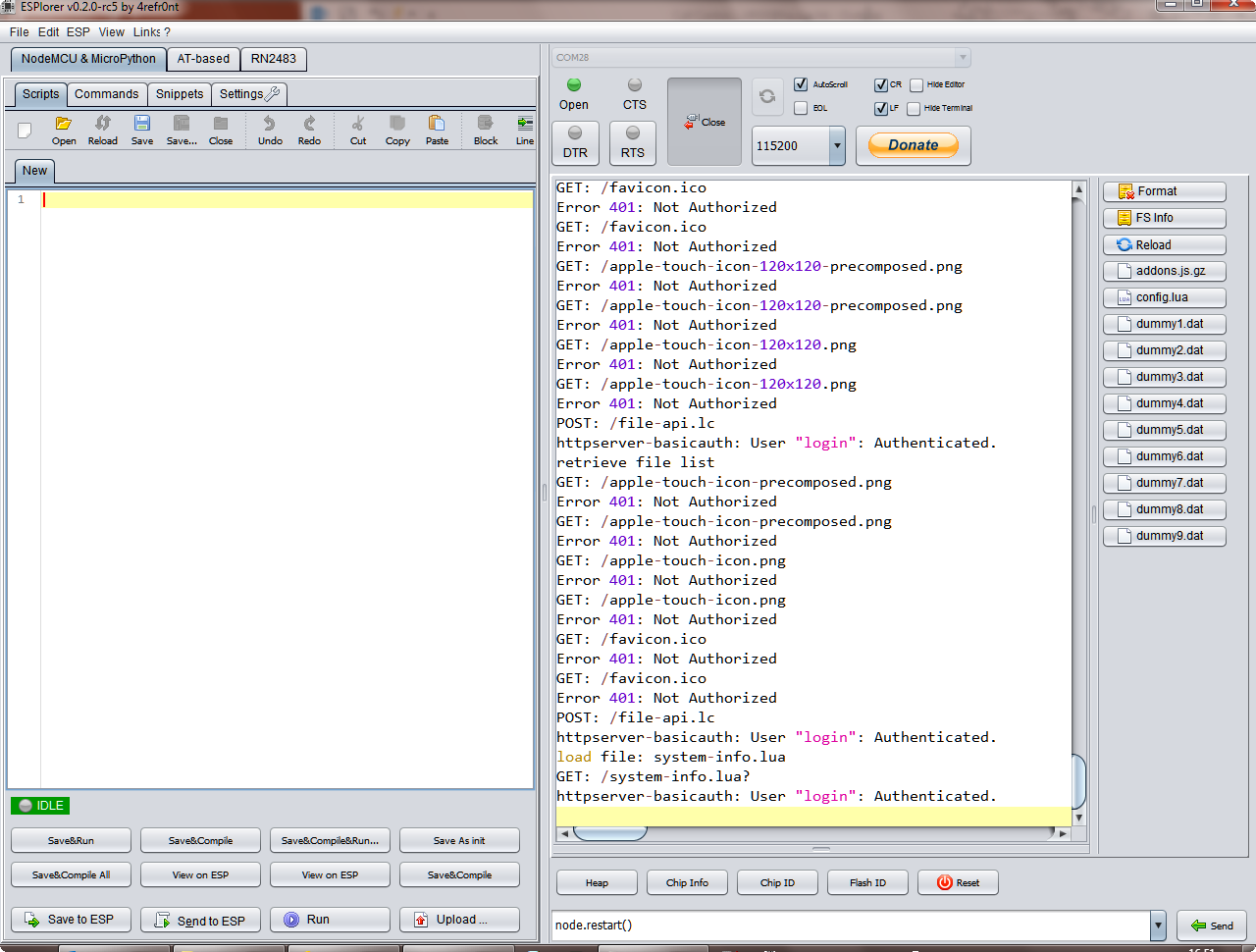1256x952 pixels.
Task: Close the script via toolbar icon
Action: [221, 130]
